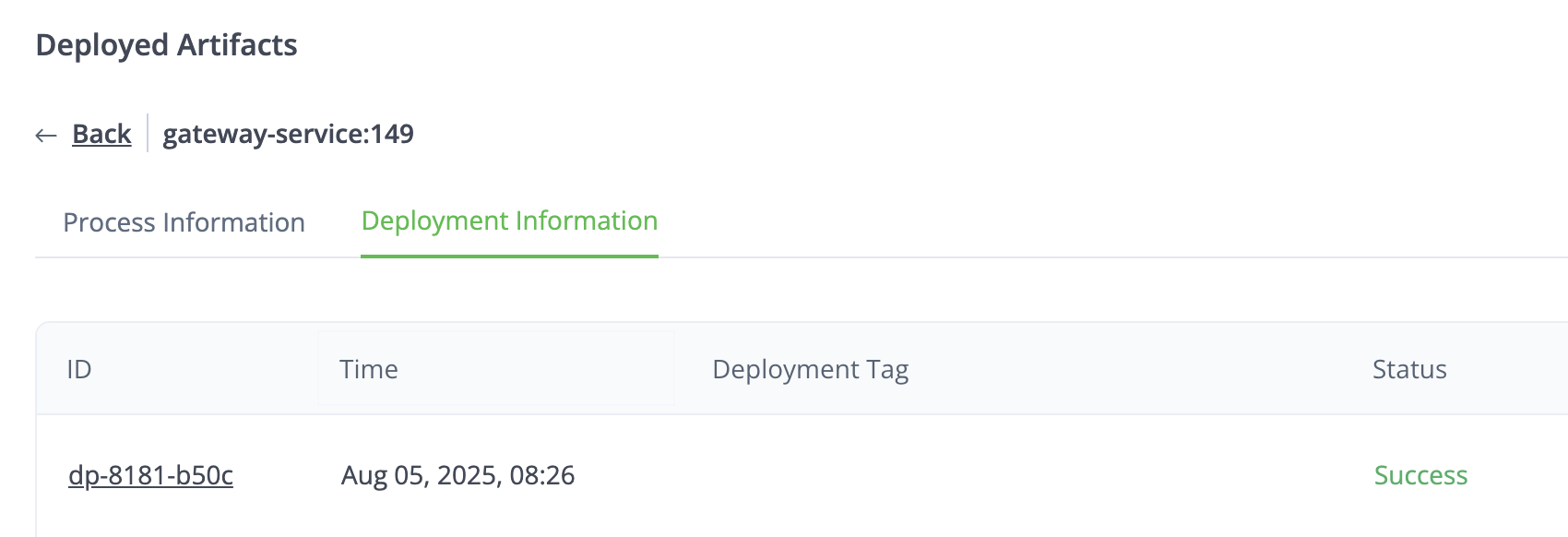The image size is (1568, 537).
Task: Click the Deployment Tag column header
Action: click(810, 369)
